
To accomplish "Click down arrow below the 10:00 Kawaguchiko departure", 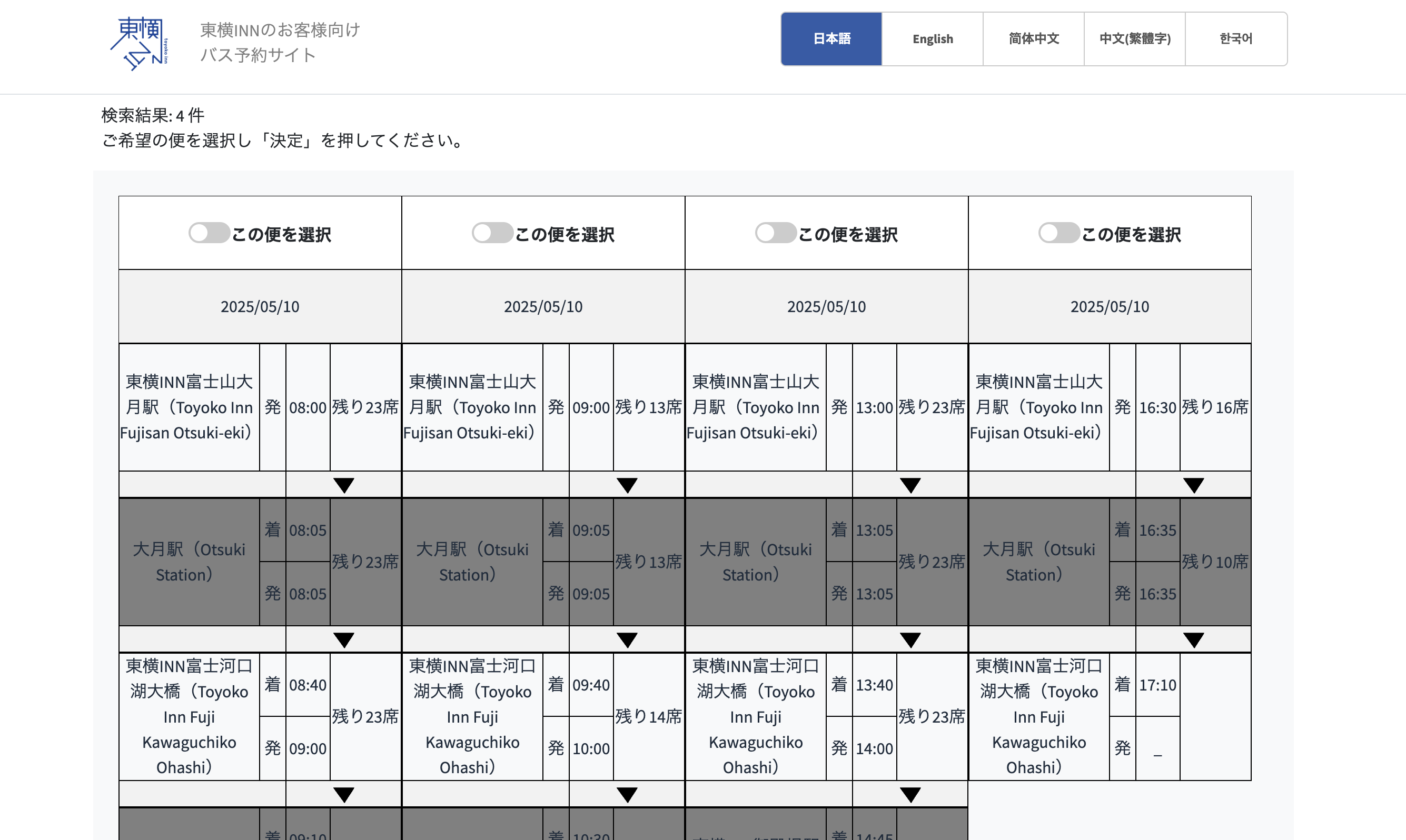I will click(627, 795).
